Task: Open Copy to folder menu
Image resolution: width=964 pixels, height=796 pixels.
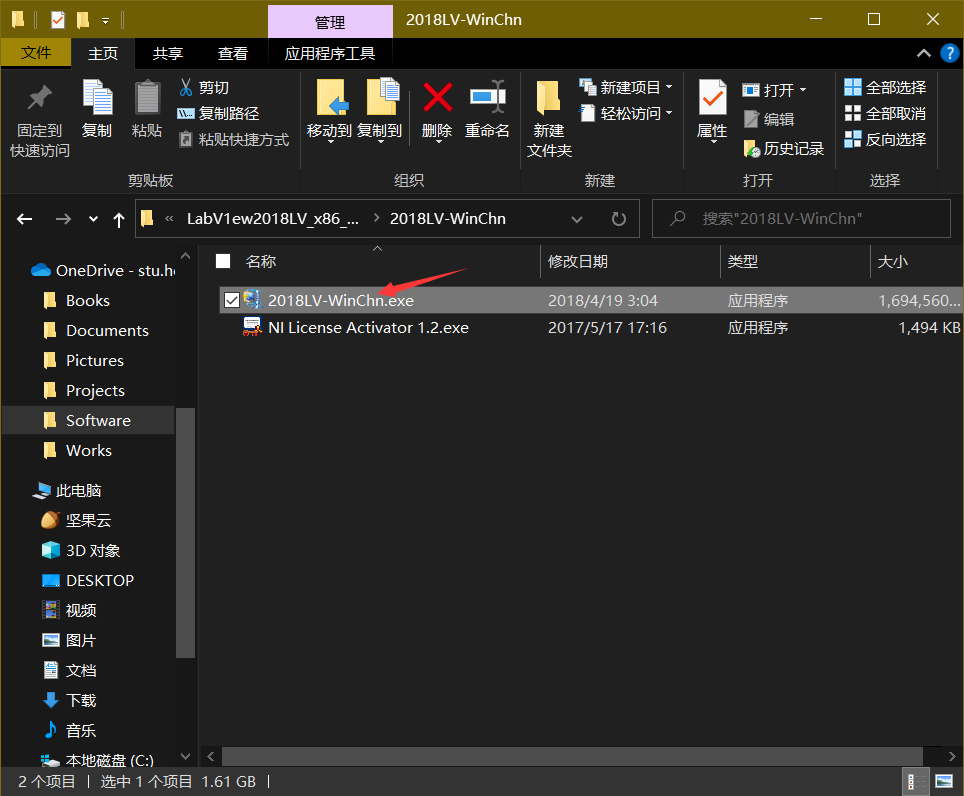Action: point(380,111)
